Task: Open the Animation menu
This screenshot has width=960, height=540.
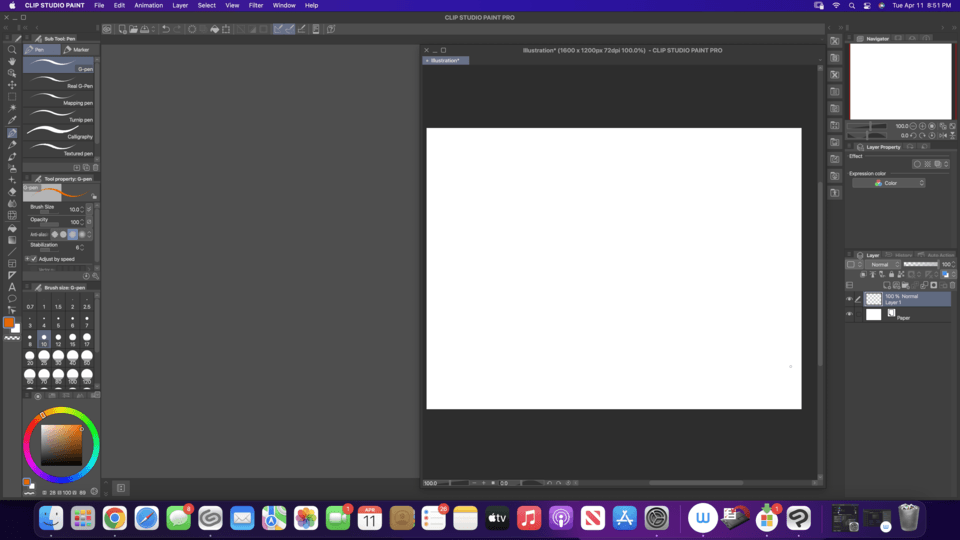Action: pos(149,6)
